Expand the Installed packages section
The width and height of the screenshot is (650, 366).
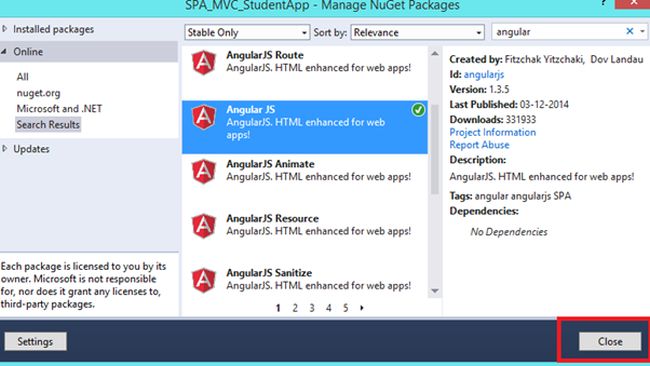coord(5,29)
